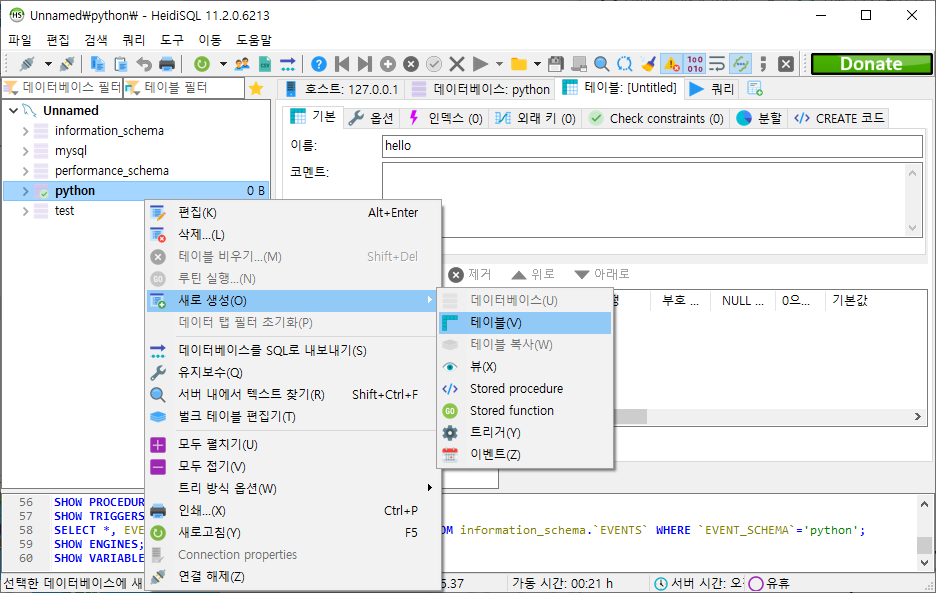Click the connect-to-server plug icon

[x=27, y=64]
